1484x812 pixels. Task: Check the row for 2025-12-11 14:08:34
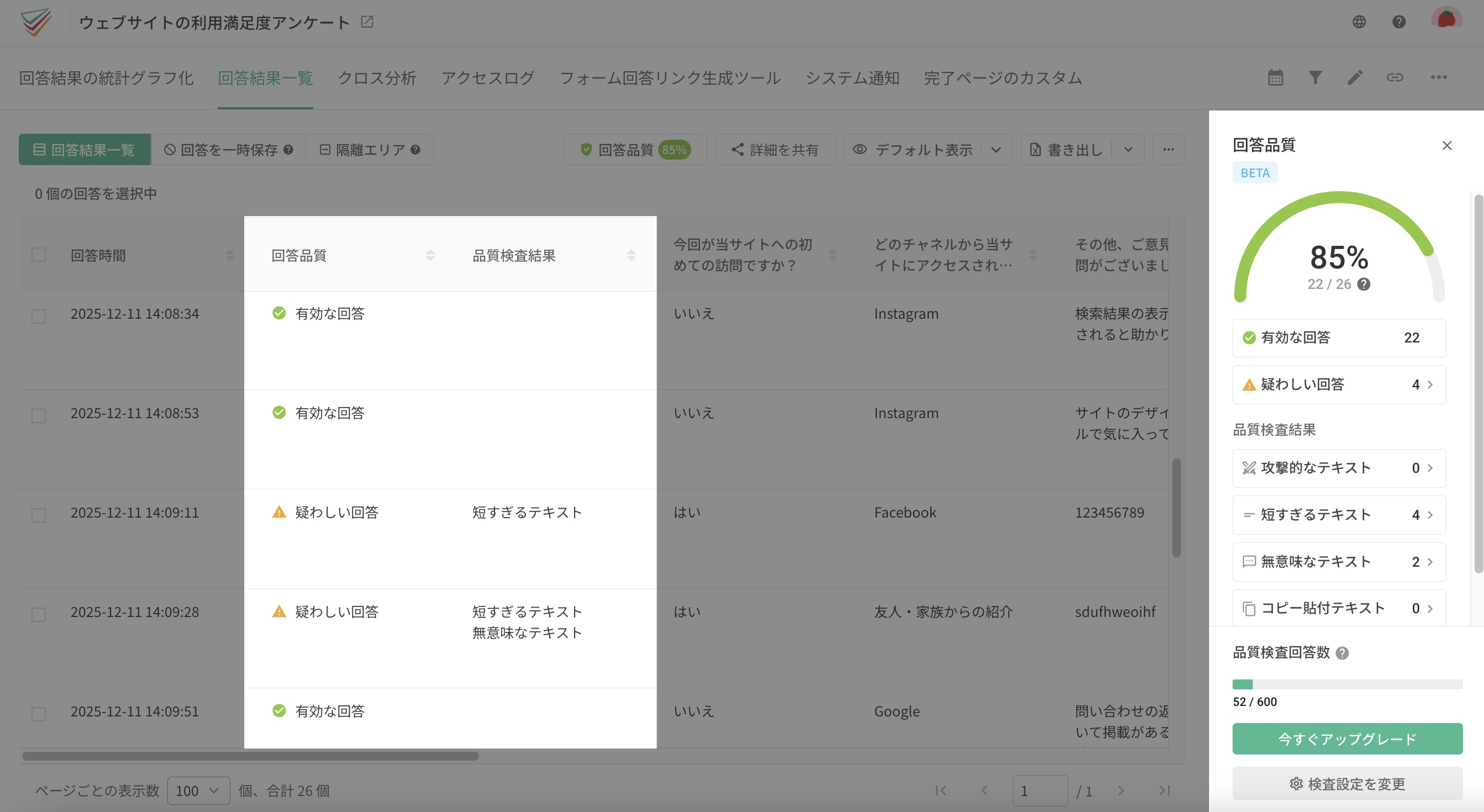[39, 316]
